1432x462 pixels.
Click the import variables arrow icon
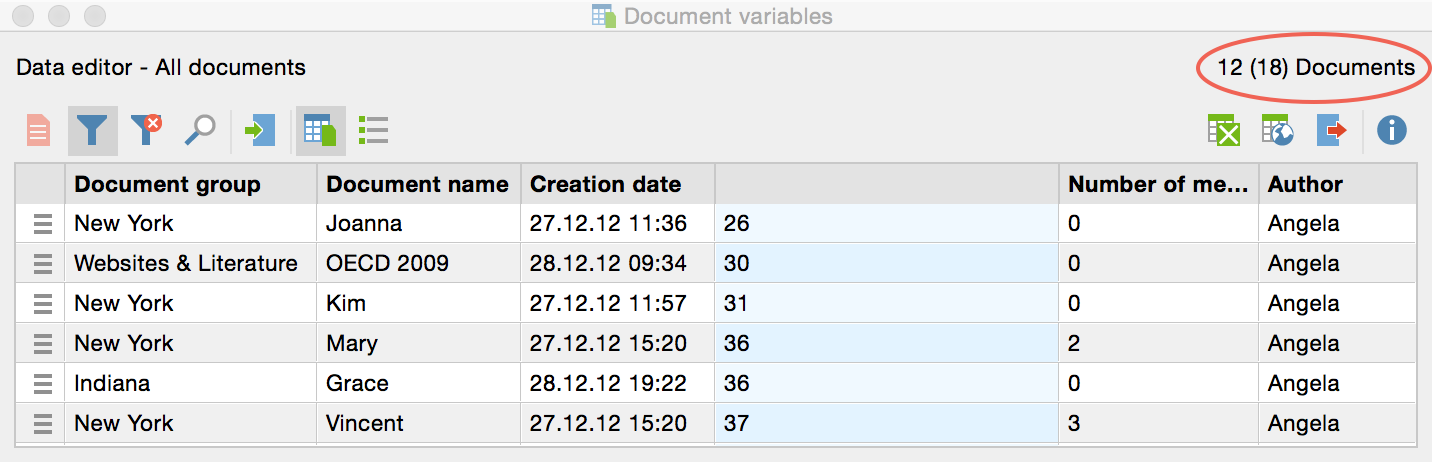[x=260, y=130]
